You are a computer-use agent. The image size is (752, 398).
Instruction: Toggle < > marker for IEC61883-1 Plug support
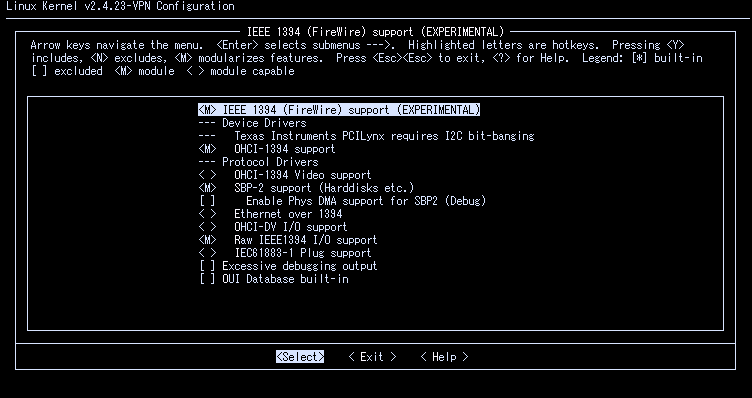[x=207, y=253]
